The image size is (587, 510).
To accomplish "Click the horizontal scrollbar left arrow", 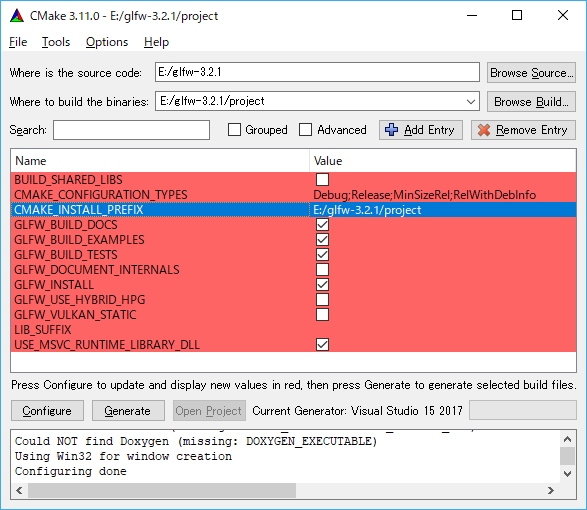I will 19,490.
